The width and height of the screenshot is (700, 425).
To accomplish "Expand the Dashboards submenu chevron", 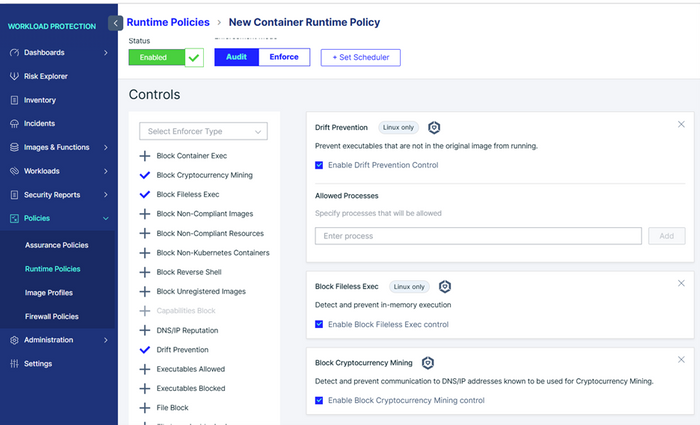I will click(106, 53).
